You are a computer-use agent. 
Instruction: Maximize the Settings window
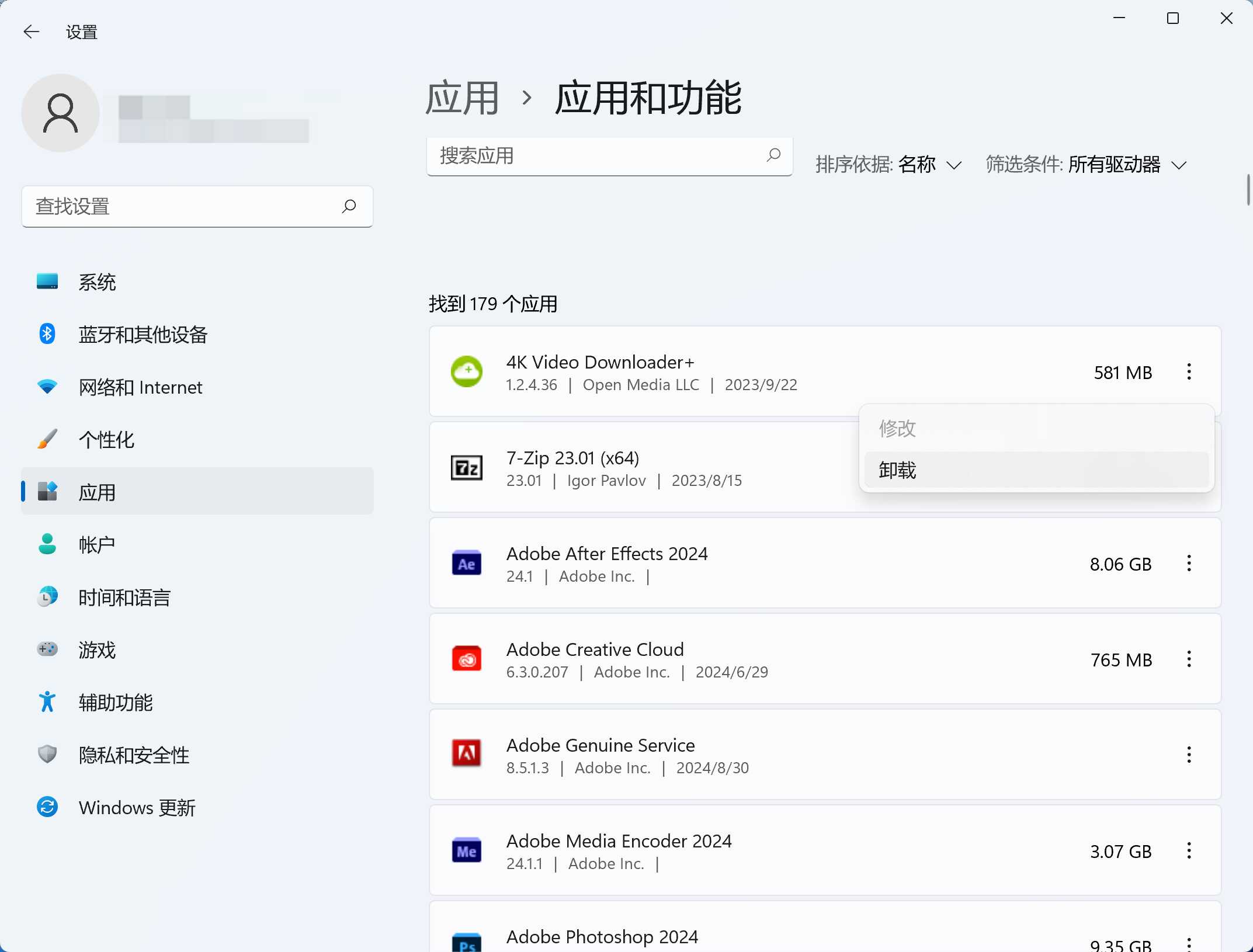1172,18
